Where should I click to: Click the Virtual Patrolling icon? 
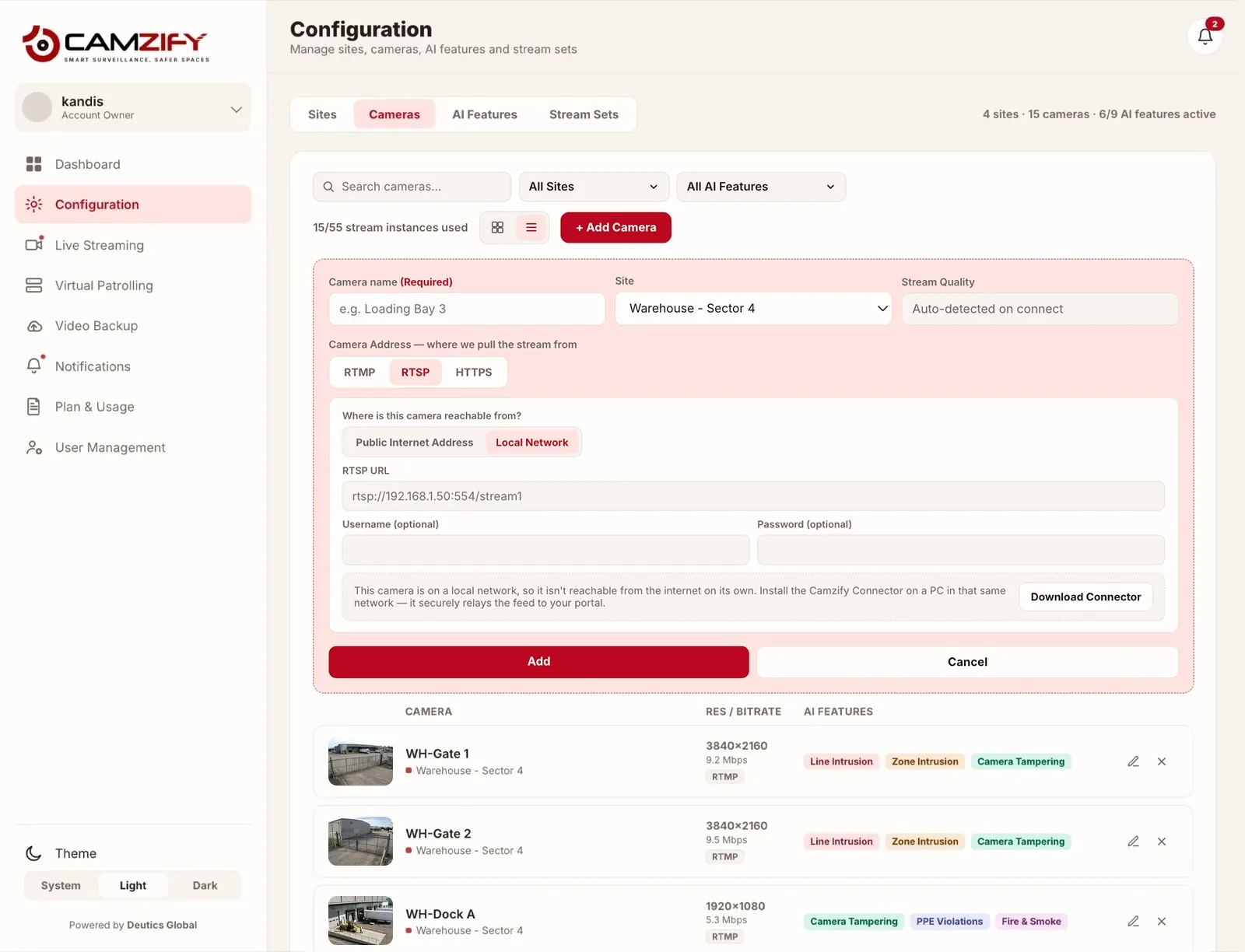click(33, 285)
